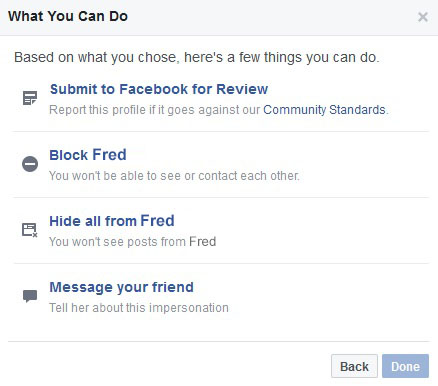Open the Community Standards link

click(x=324, y=110)
